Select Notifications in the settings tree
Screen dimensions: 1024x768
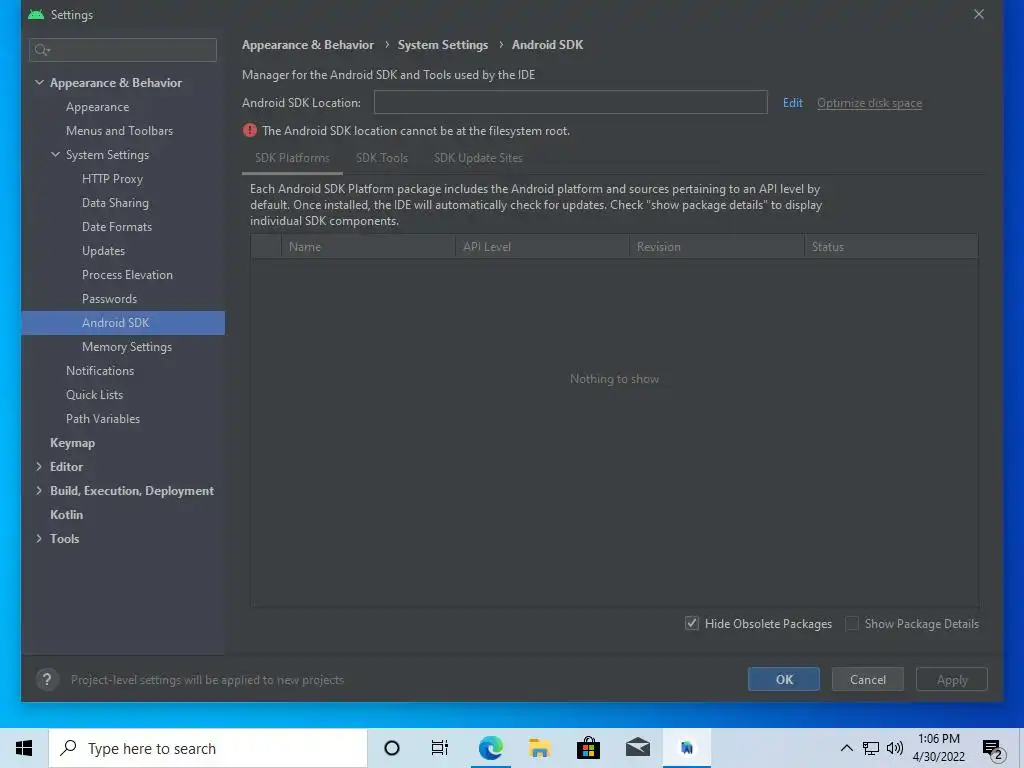[100, 371]
